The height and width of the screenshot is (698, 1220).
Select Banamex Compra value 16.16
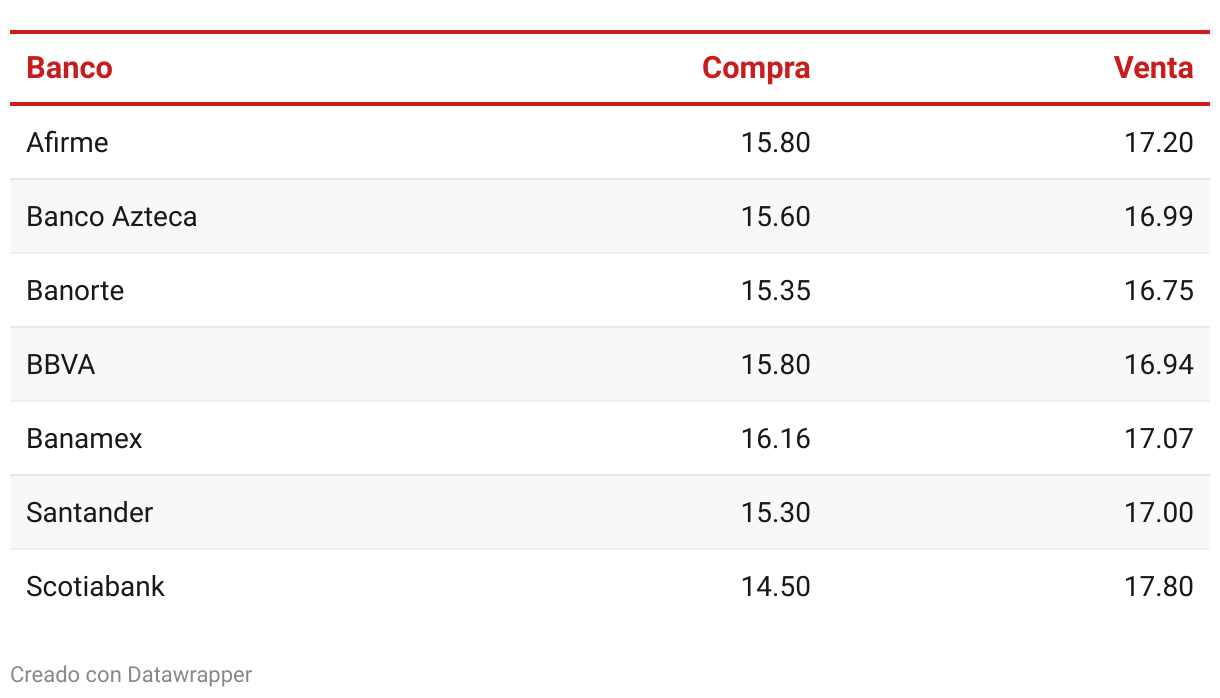click(x=776, y=438)
